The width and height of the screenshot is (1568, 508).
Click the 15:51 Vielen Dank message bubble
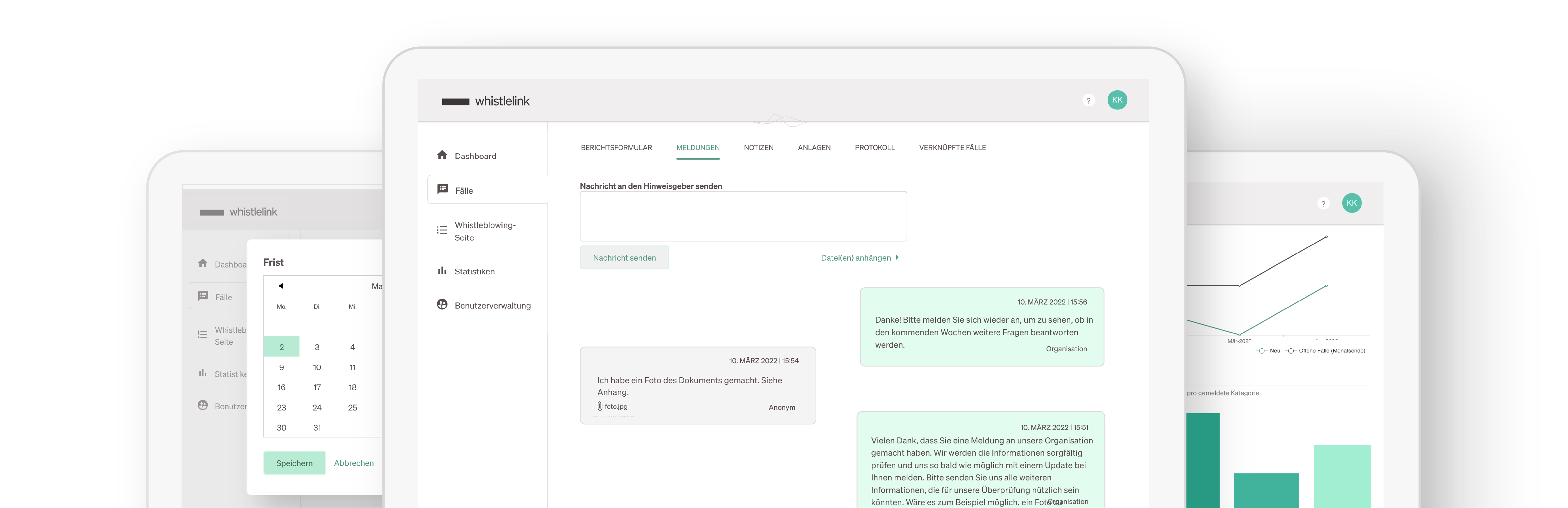(981, 460)
